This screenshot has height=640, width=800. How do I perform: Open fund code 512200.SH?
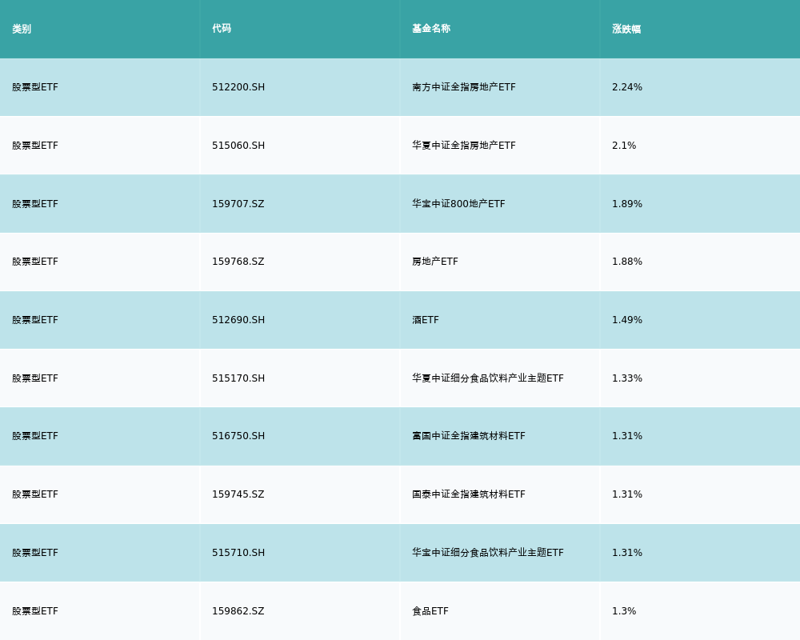[x=238, y=87]
